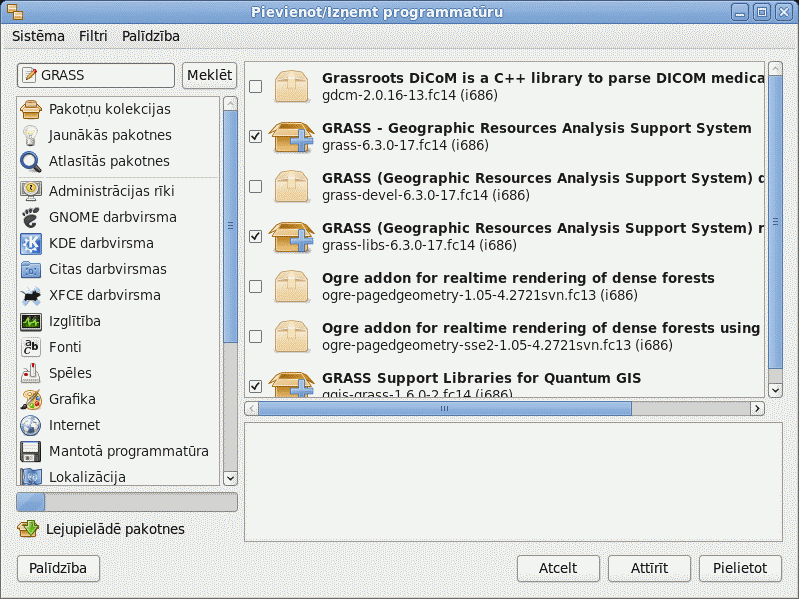
Task: Click the package list horizontal scrollbar thumb
Action: click(x=445, y=409)
